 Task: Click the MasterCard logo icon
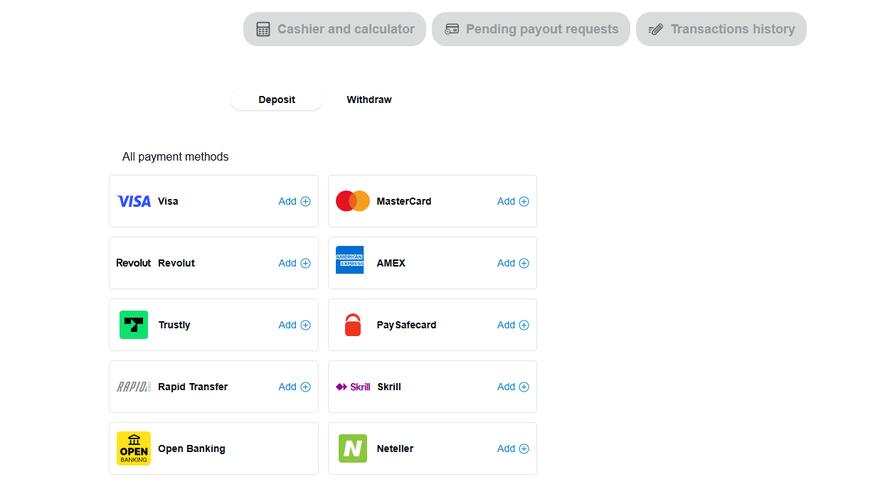click(x=352, y=201)
